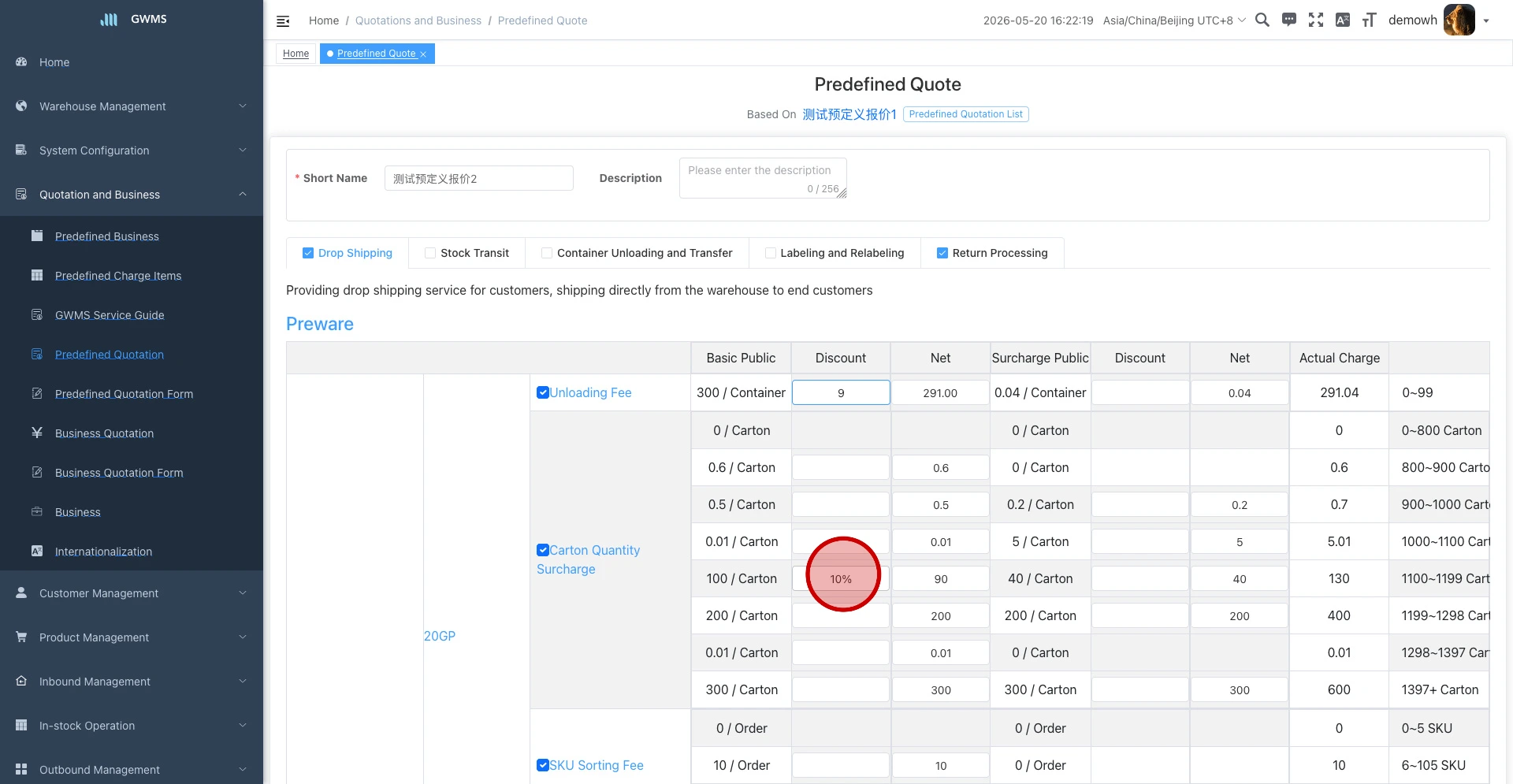Viewport: 1513px width, 784px height.
Task: Close the Predefined Quote tab
Action: click(423, 54)
